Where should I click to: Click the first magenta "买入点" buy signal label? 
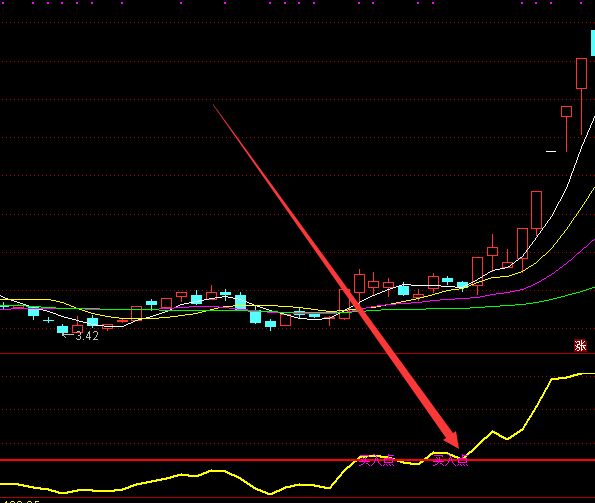[x=376, y=461]
